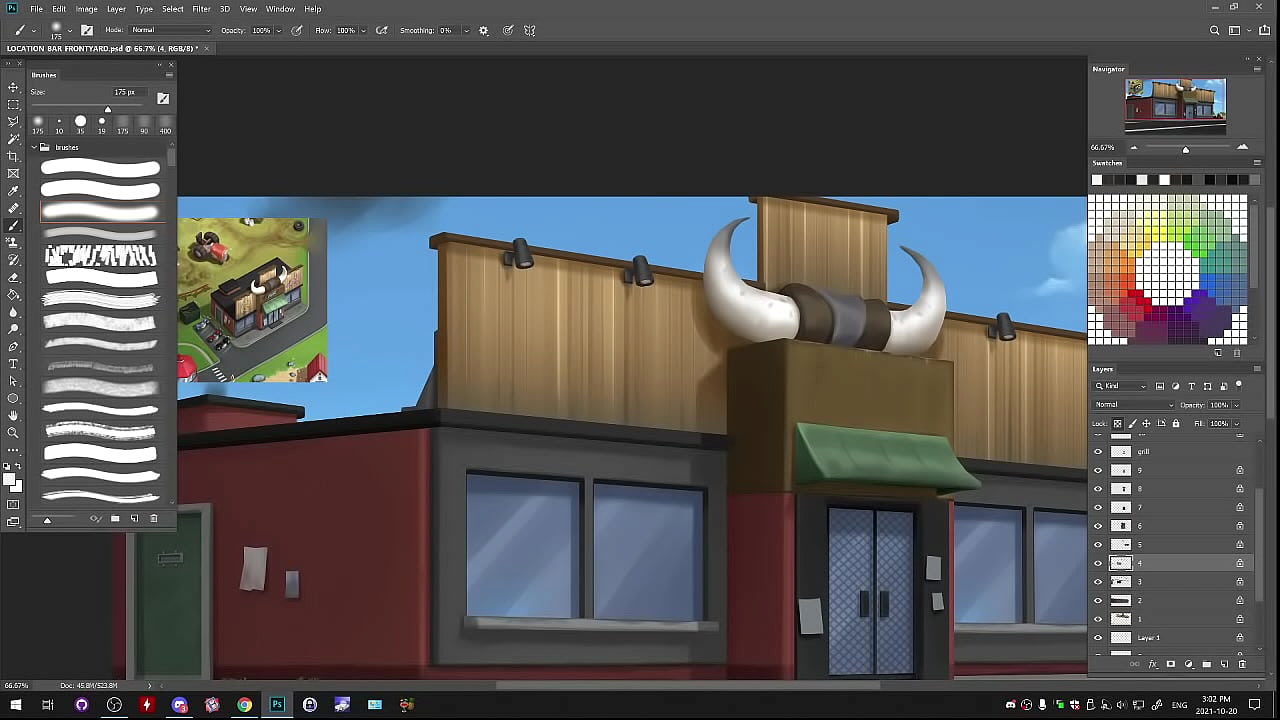
Task: Open the Filter menu
Action: 201,9
